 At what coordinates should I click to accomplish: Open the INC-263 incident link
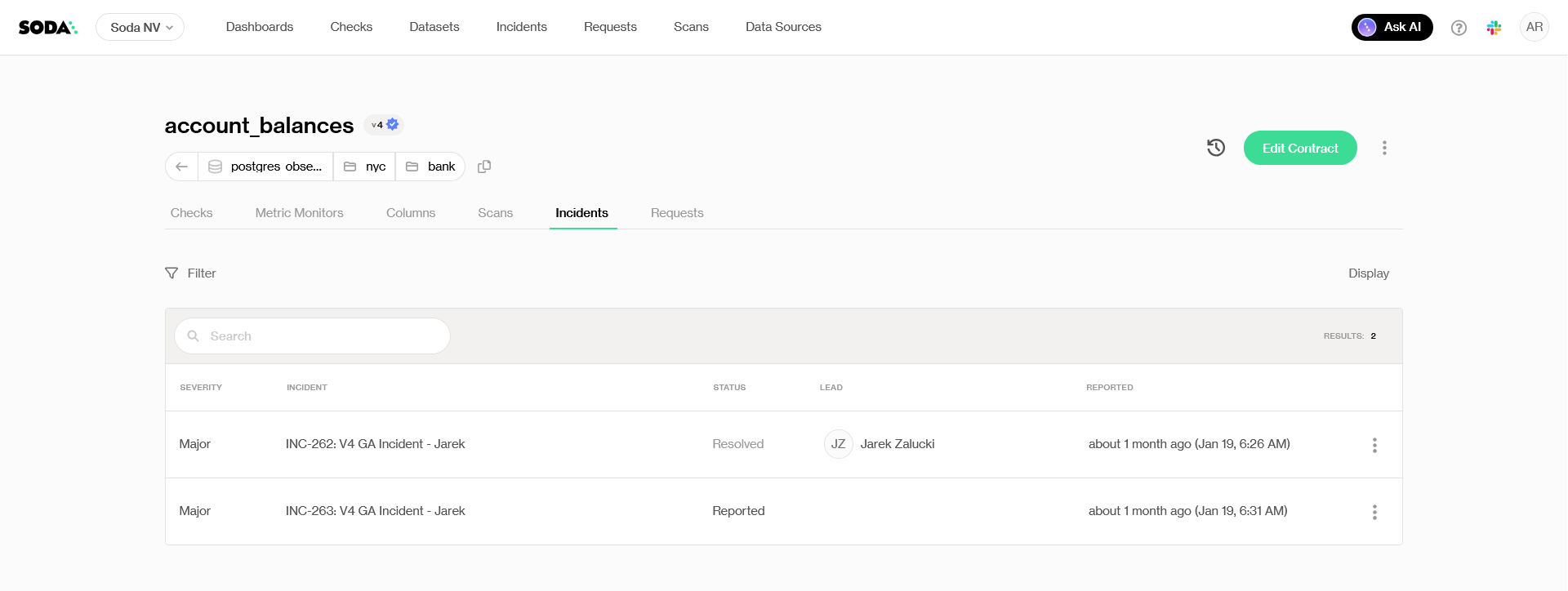point(375,511)
